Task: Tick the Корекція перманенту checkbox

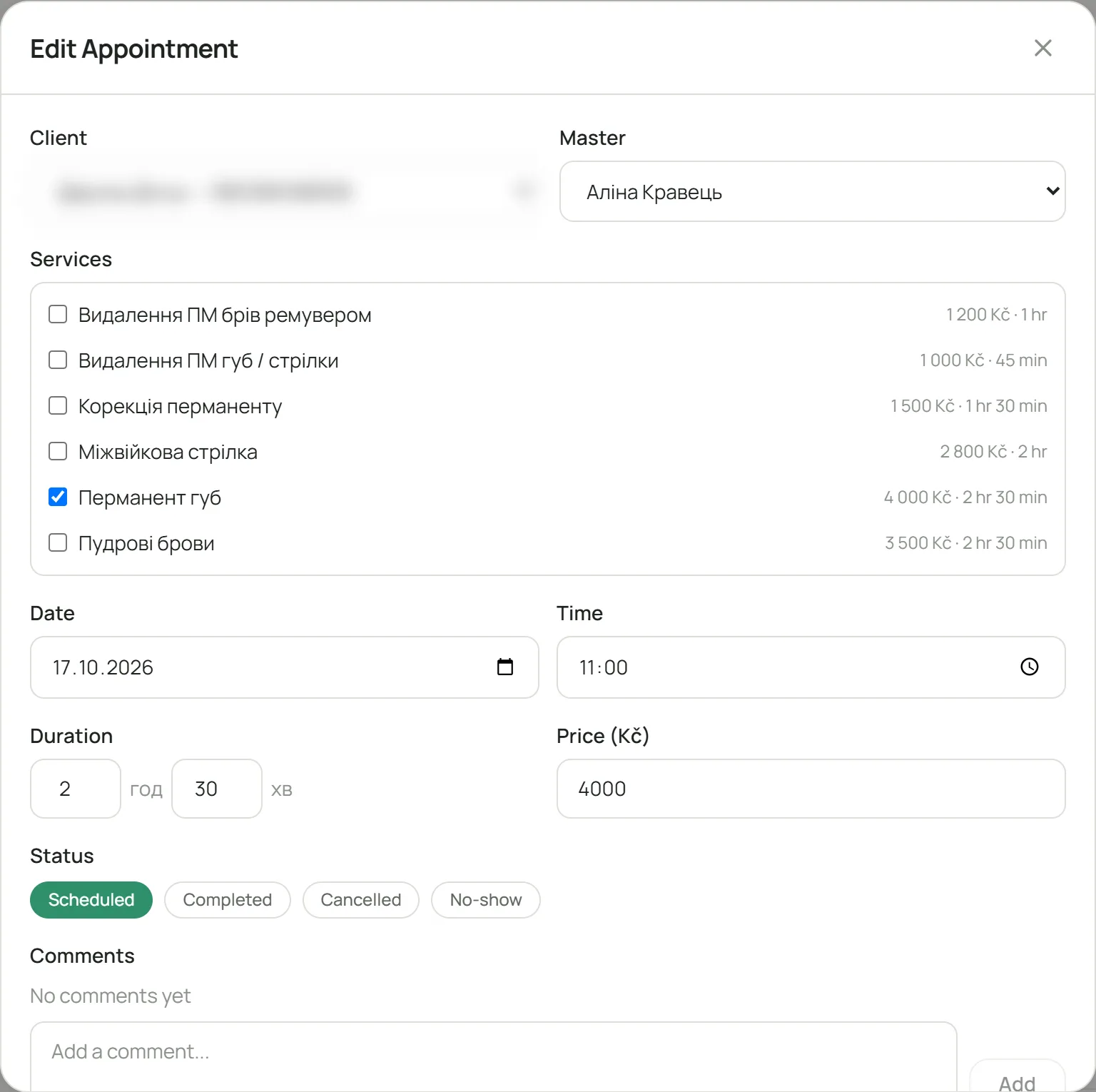Action: pyautogui.click(x=58, y=405)
